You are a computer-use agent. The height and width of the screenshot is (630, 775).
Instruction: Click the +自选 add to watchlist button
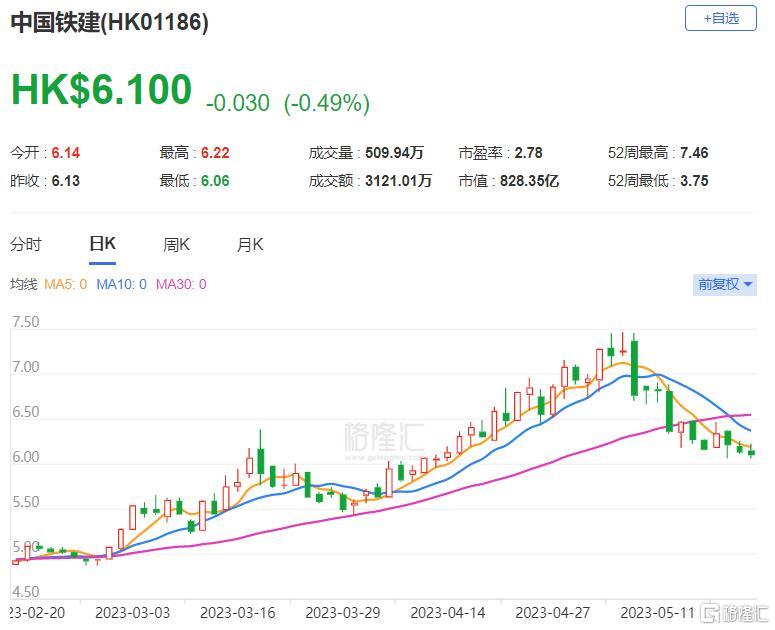click(x=720, y=18)
